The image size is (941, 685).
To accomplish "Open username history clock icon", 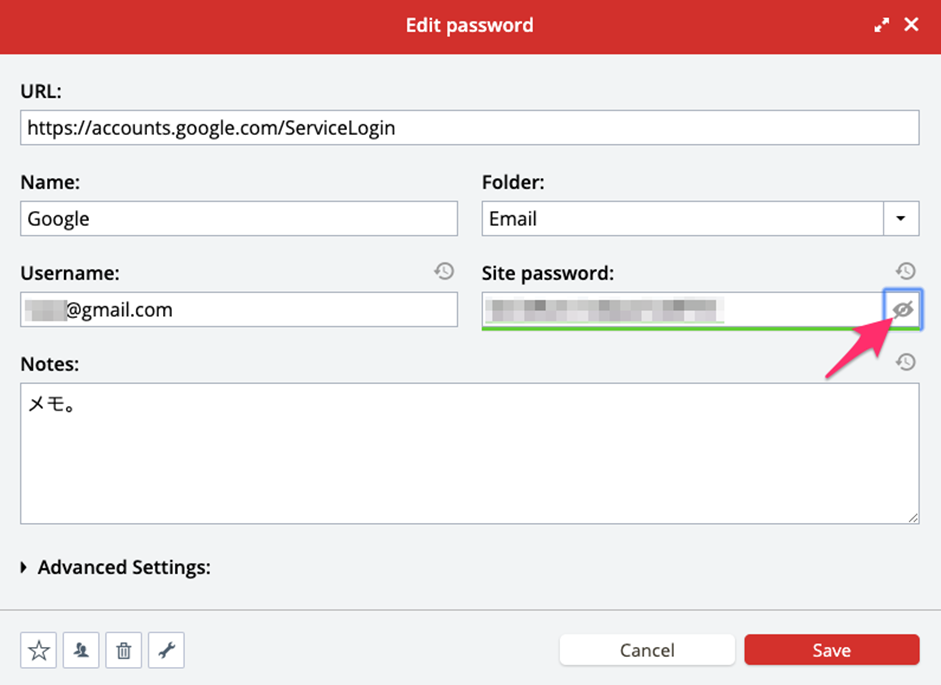I will pyautogui.click(x=444, y=271).
